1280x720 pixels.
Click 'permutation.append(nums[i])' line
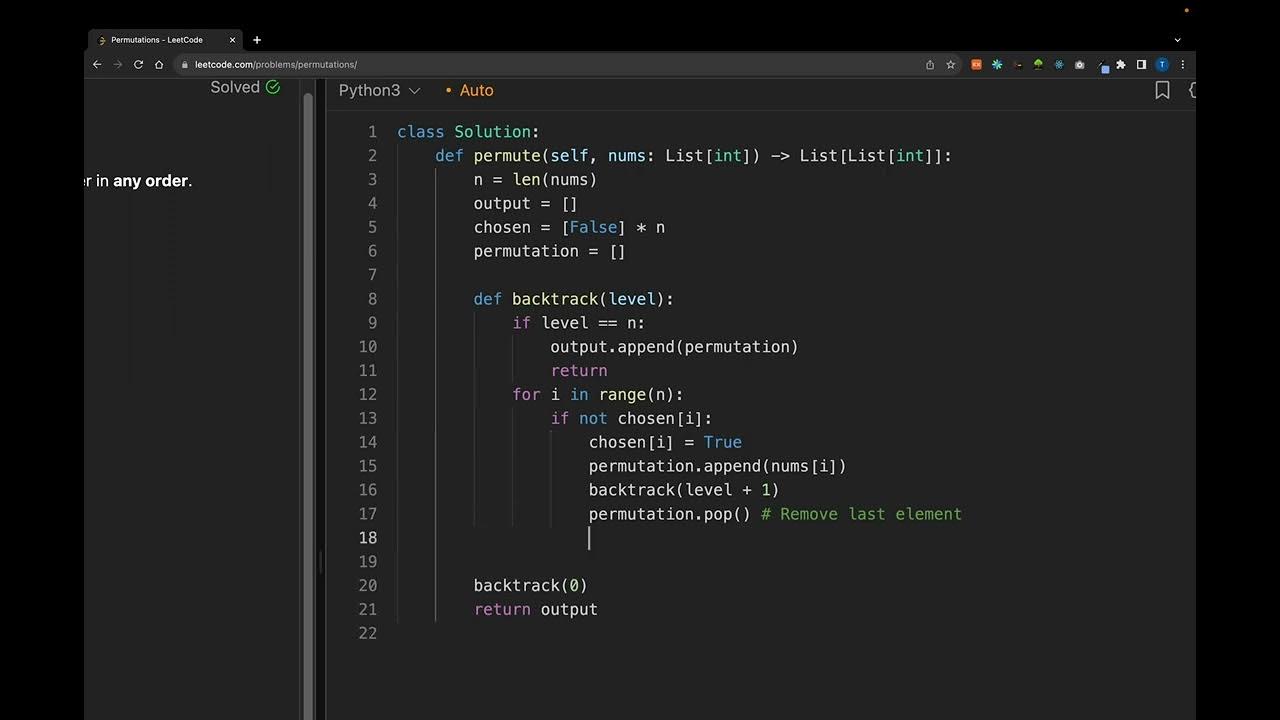pos(717,466)
